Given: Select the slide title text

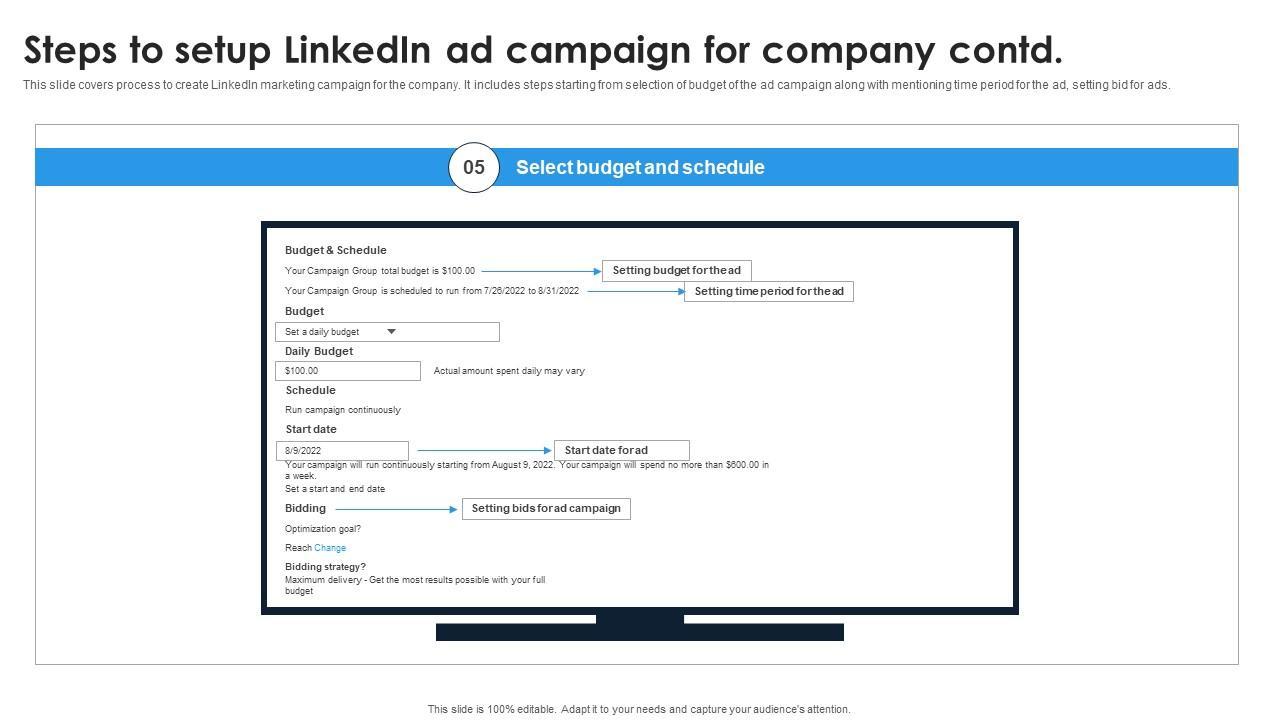Looking at the screenshot, I should 543,49.
